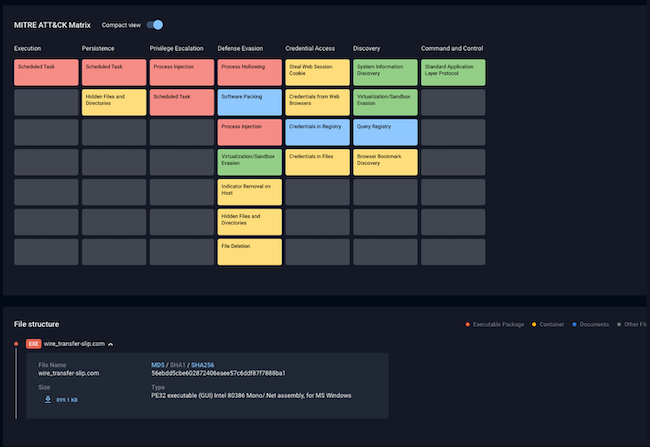Image resolution: width=650 pixels, height=447 pixels.
Task: Select System Information Discovery cell
Action: (x=386, y=73)
